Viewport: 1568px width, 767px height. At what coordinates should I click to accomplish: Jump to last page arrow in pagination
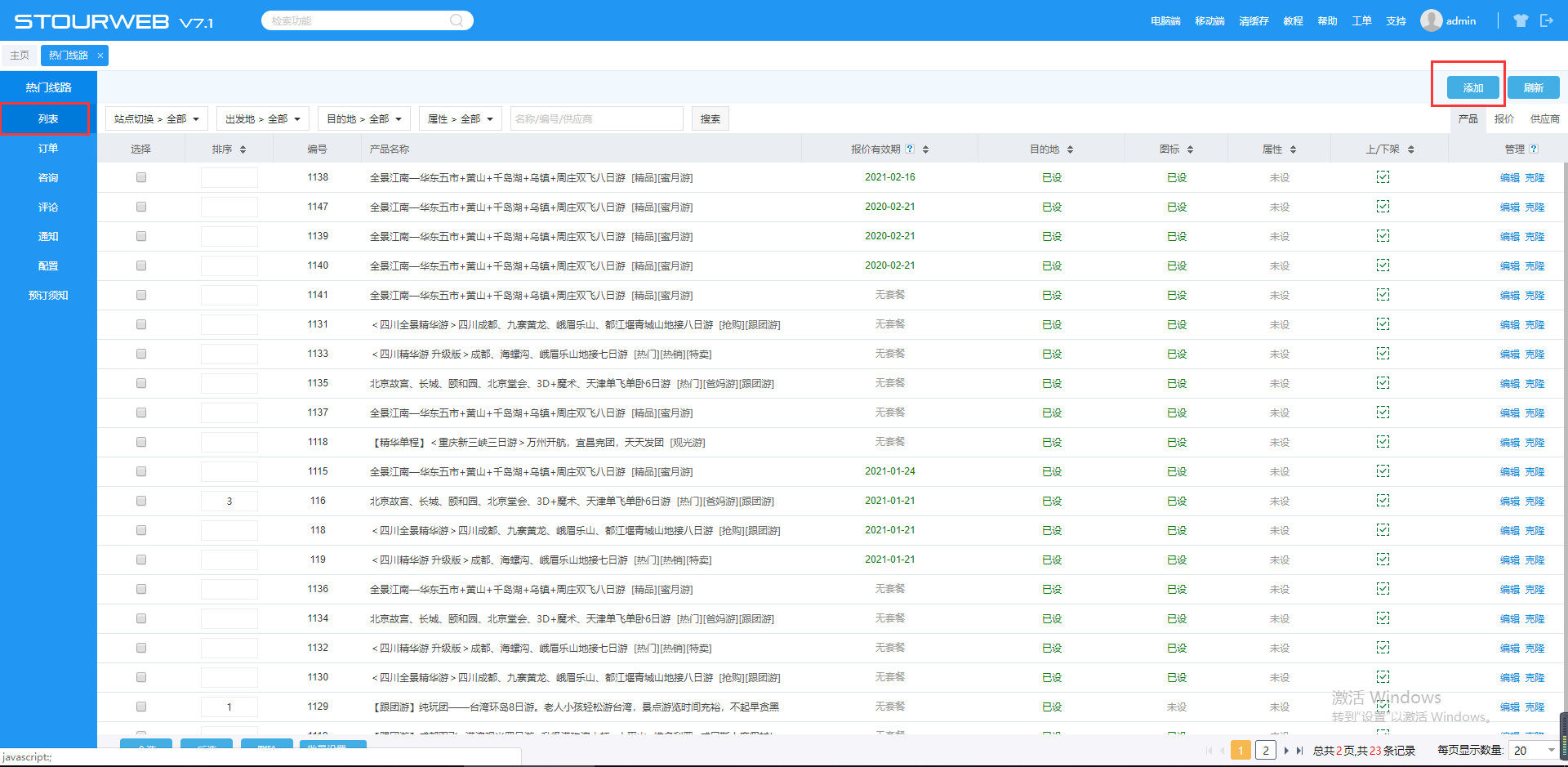tap(1299, 751)
